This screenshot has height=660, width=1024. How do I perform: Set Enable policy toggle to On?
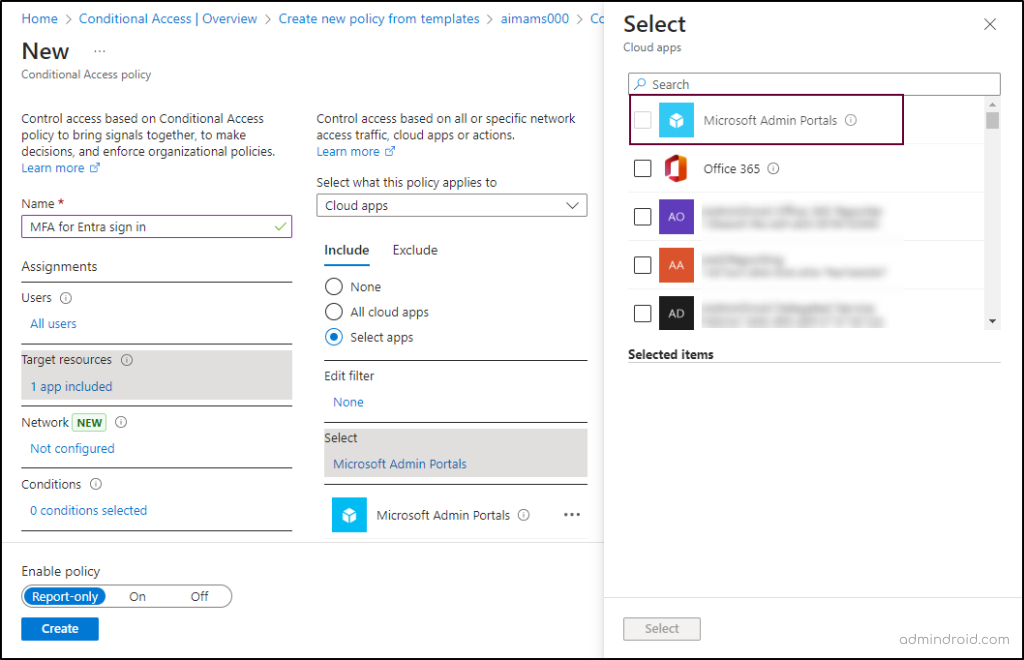coord(137,597)
